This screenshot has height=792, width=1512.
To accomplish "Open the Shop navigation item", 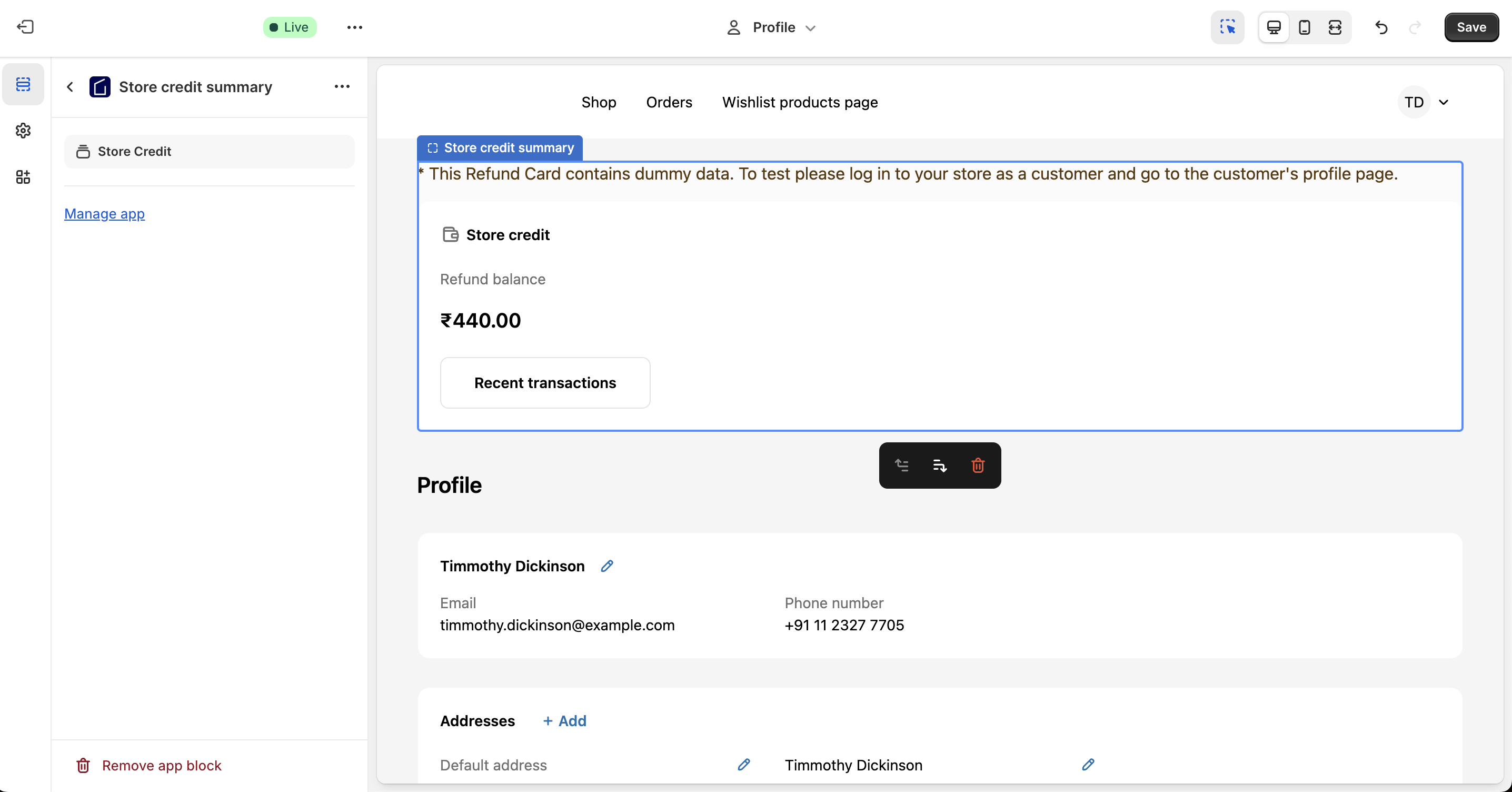I will pos(598,102).
